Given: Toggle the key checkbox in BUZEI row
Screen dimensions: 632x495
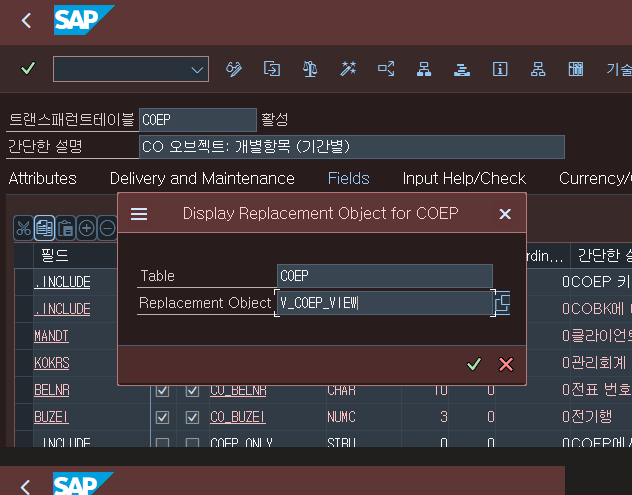Looking at the screenshot, I should pos(162,417).
